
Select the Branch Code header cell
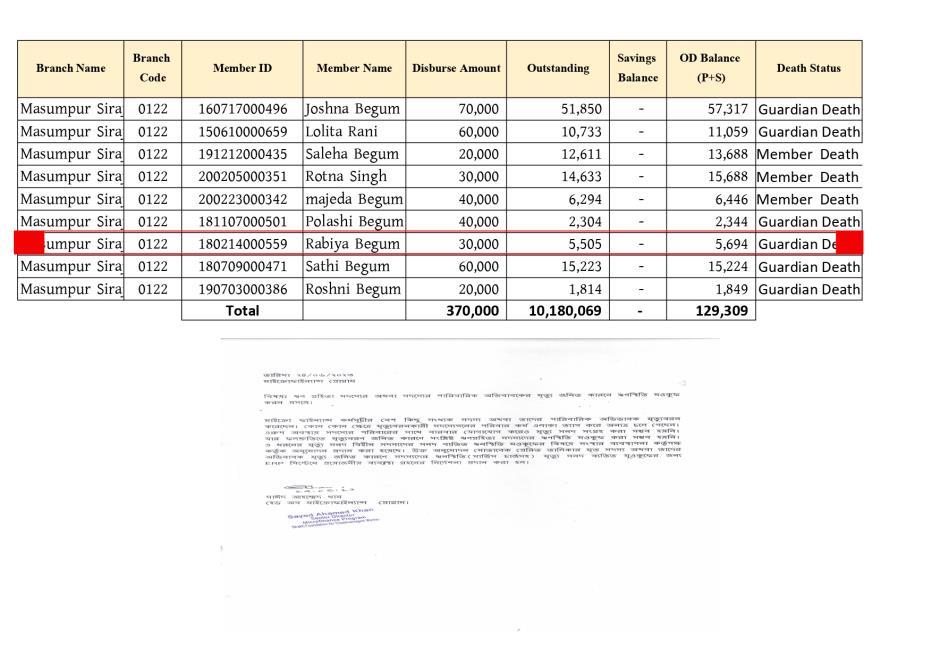click(152, 68)
